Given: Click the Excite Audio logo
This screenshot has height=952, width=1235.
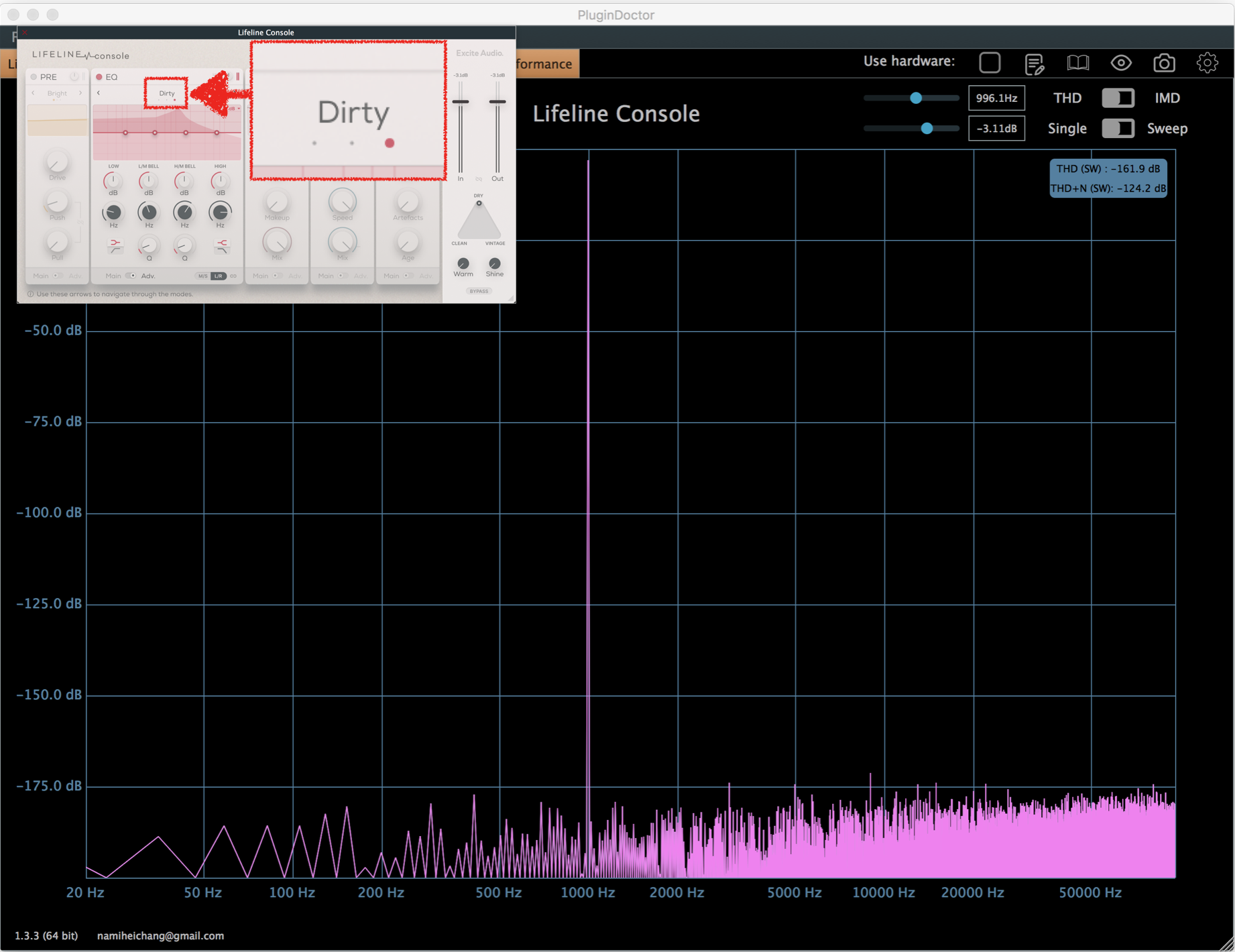Looking at the screenshot, I should click(479, 53).
